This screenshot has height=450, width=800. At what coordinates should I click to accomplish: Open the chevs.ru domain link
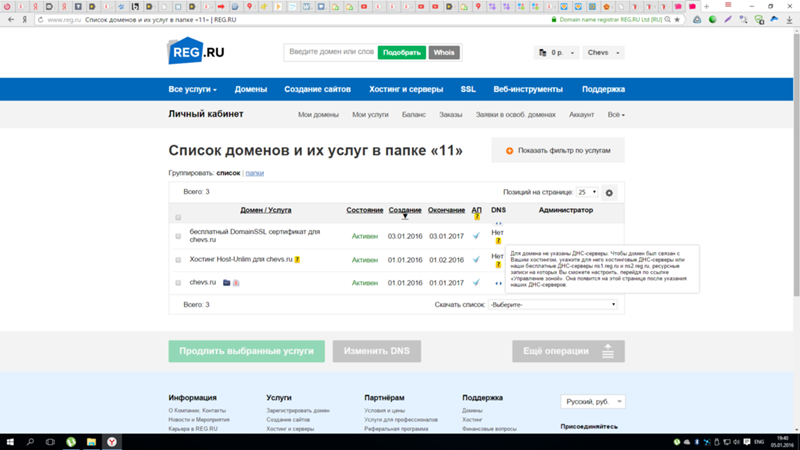coord(203,282)
